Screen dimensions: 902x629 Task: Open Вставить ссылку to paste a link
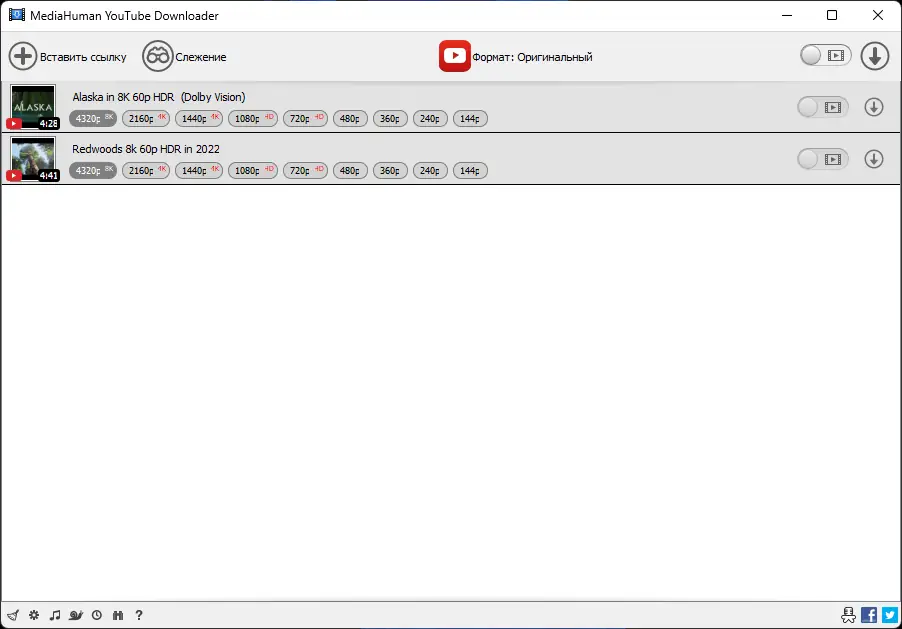coord(67,56)
